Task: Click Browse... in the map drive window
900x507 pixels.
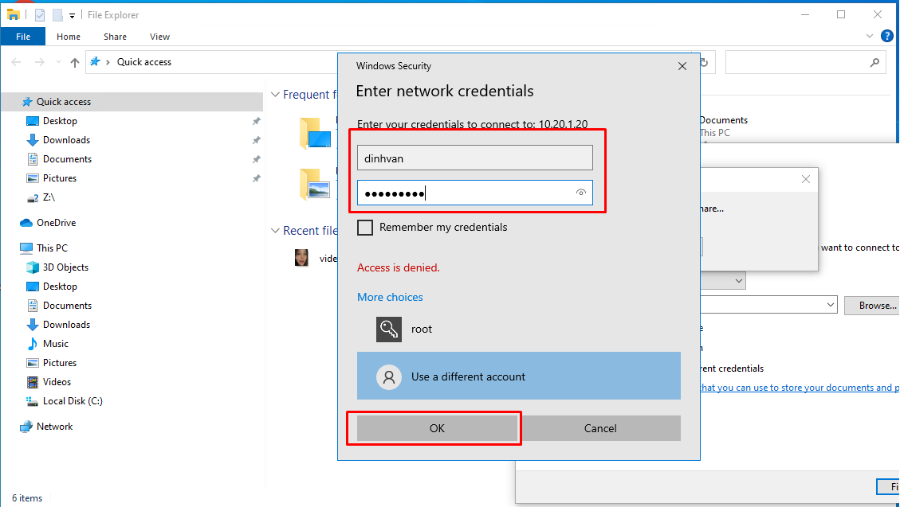Action: tap(872, 305)
